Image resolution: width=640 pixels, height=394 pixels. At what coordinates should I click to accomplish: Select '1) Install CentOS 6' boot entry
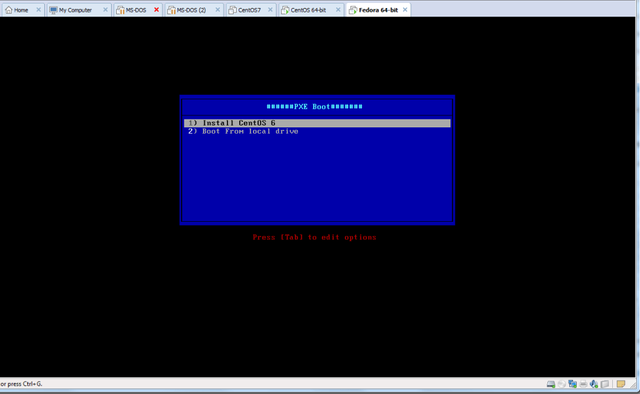317,123
